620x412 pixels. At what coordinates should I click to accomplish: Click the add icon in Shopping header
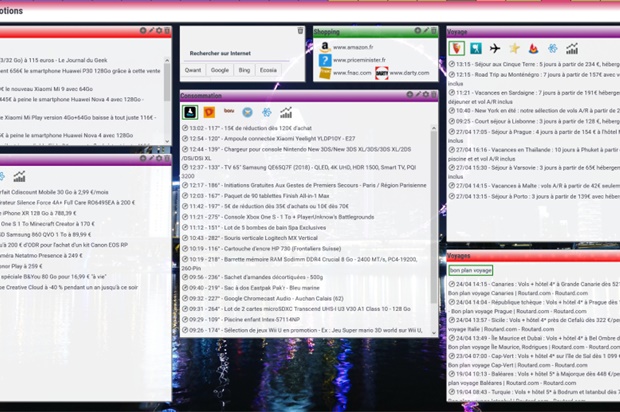pyautogui.click(x=418, y=30)
